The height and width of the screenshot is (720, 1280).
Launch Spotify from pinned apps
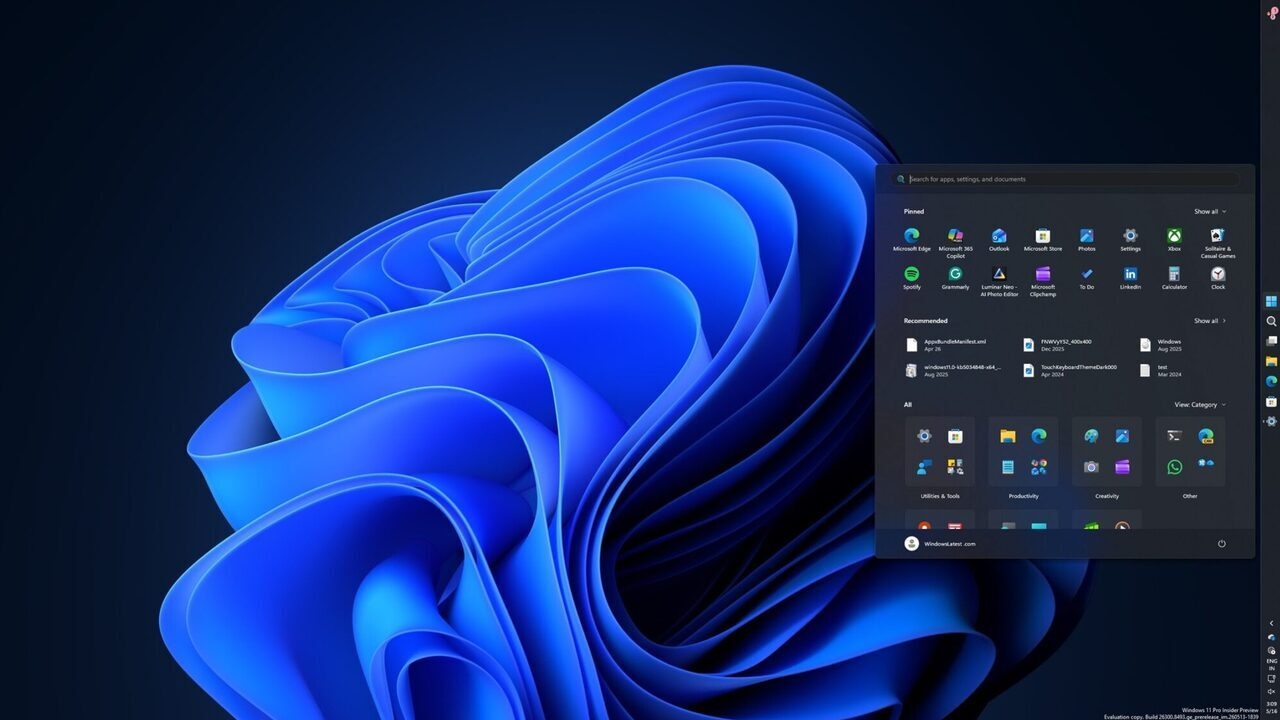[911, 278]
